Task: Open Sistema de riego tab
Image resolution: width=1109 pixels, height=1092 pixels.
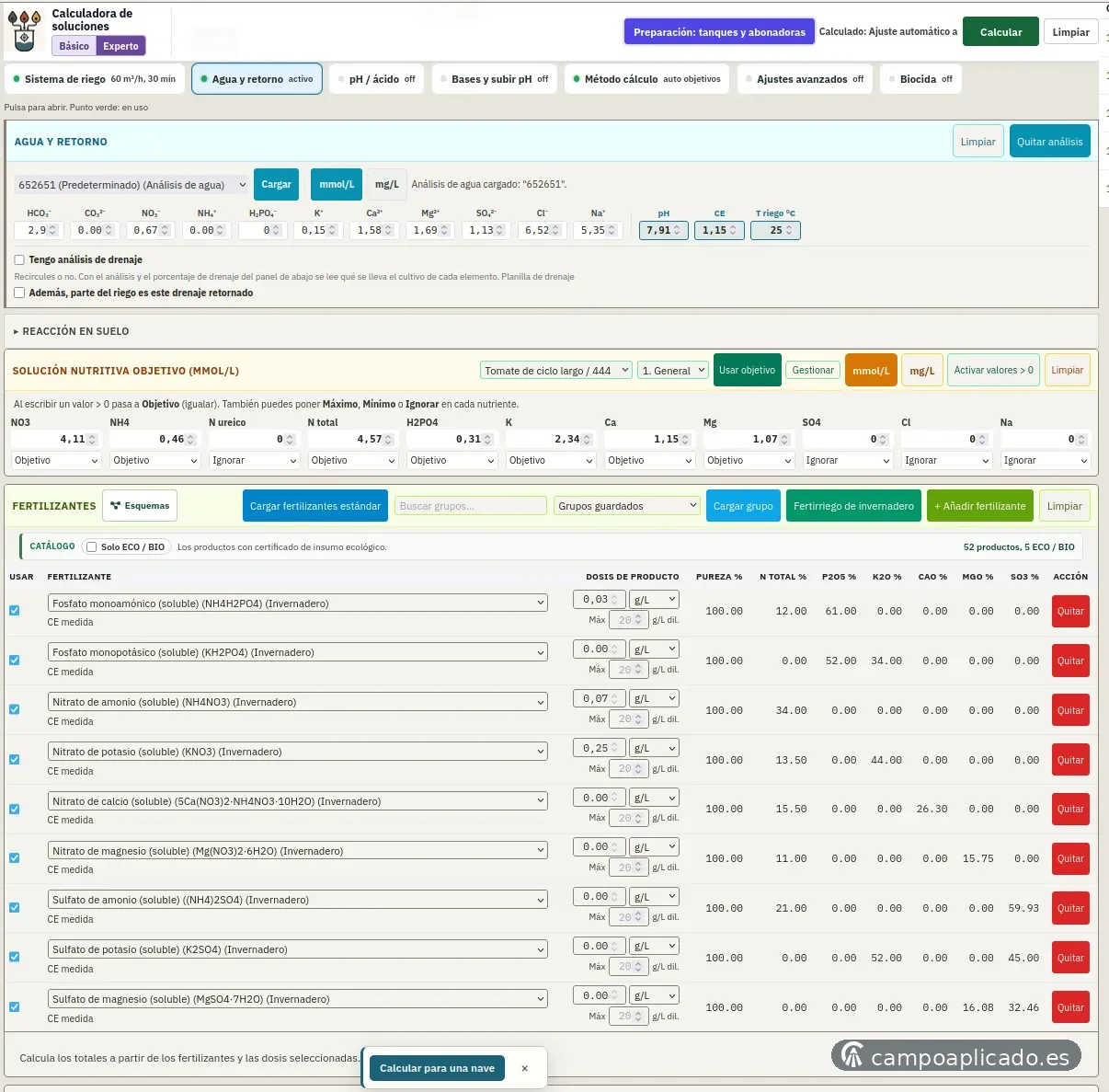Action: click(x=95, y=79)
